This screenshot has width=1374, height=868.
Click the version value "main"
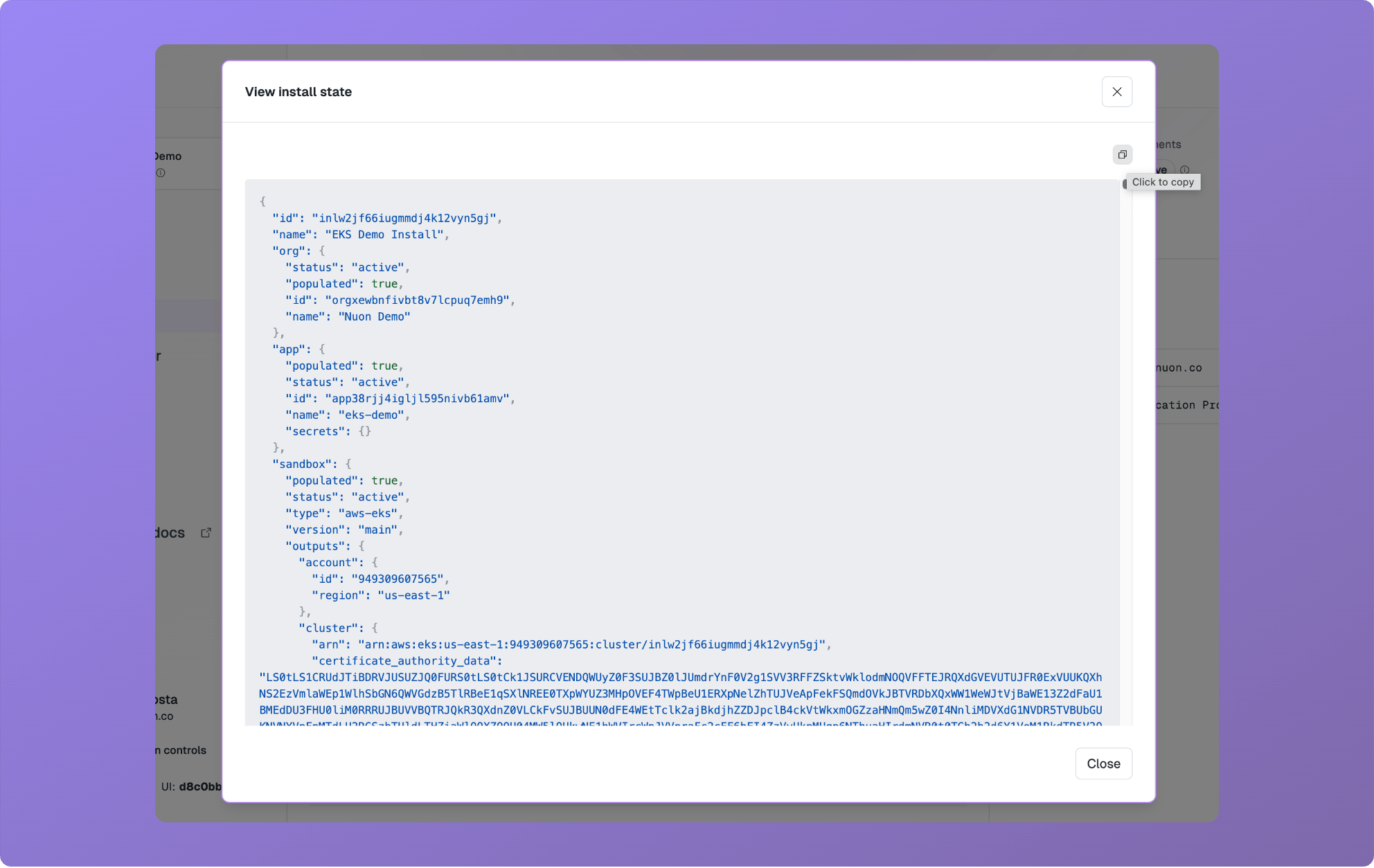(377, 530)
